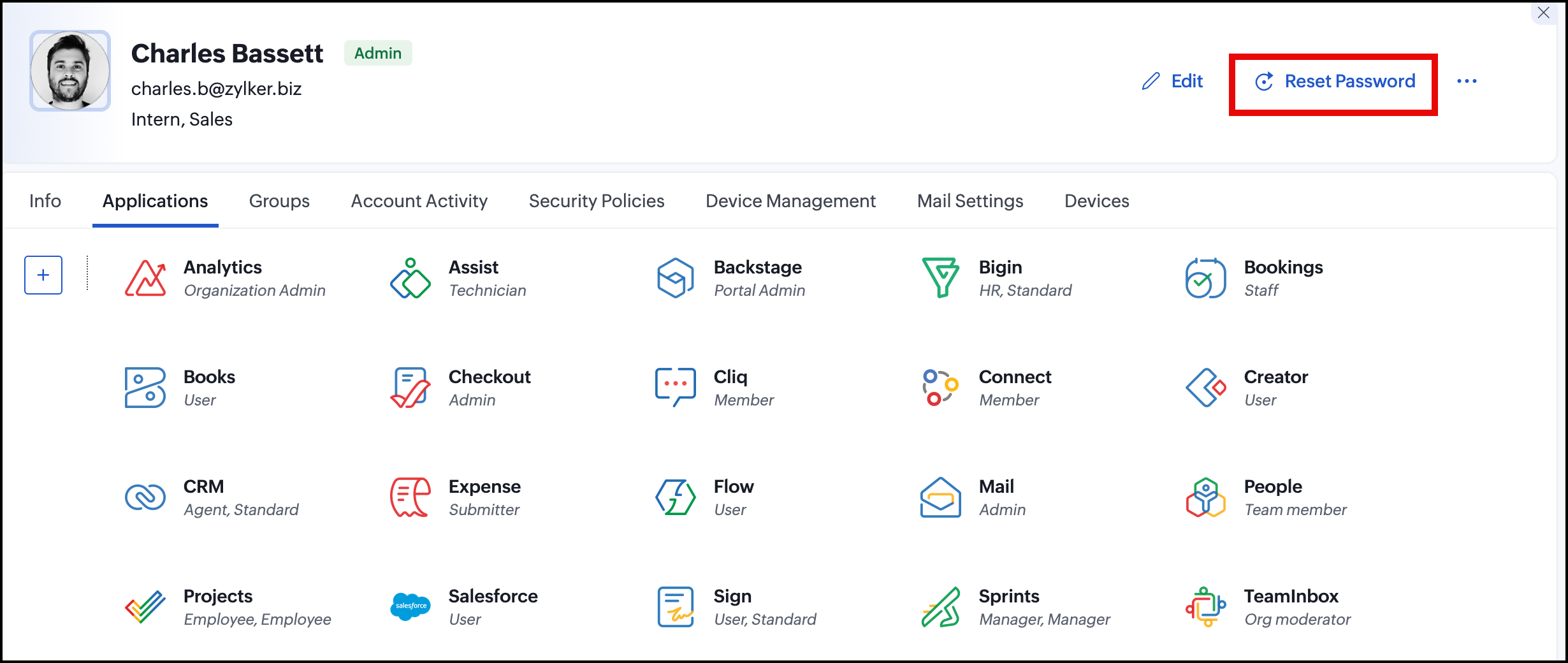Click the HR, Standard role under Bigin
This screenshot has width=1568, height=663.
1026,290
